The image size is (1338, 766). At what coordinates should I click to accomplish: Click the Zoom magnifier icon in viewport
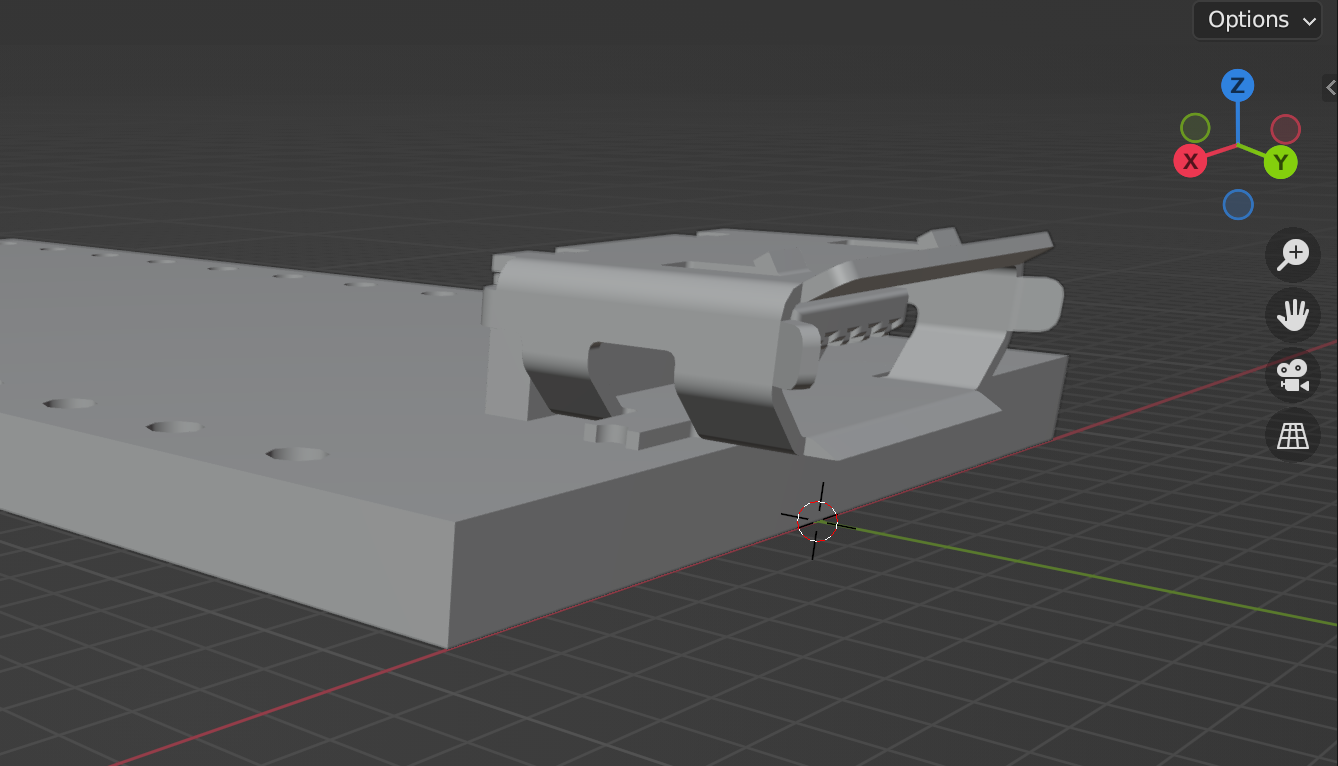tap(1292, 254)
